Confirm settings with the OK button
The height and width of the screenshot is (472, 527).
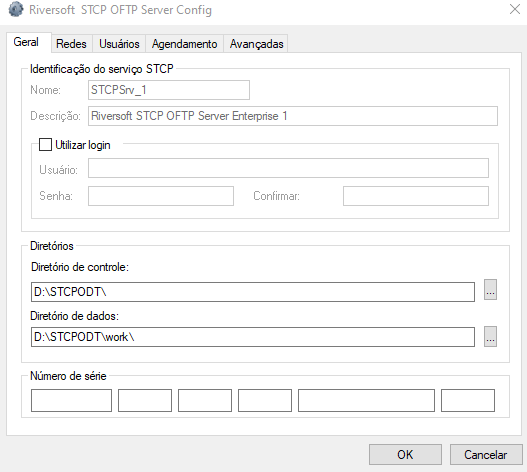(405, 455)
